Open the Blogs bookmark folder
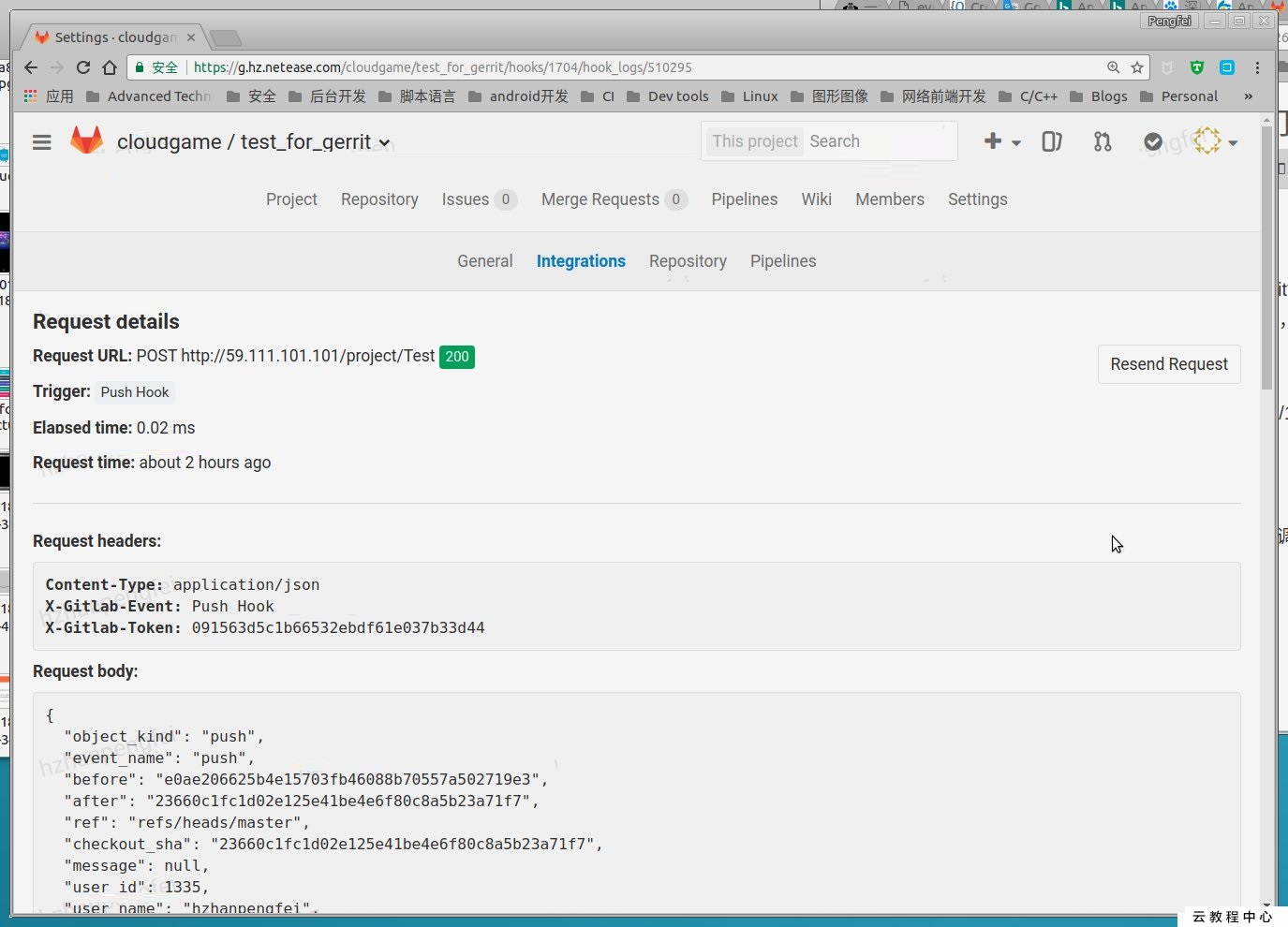 1098,96
